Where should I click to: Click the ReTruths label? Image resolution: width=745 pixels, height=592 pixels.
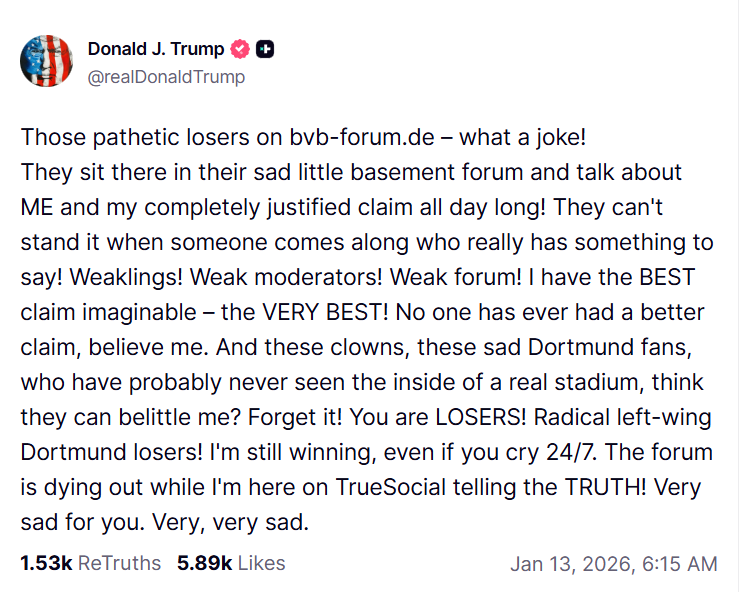(x=119, y=563)
